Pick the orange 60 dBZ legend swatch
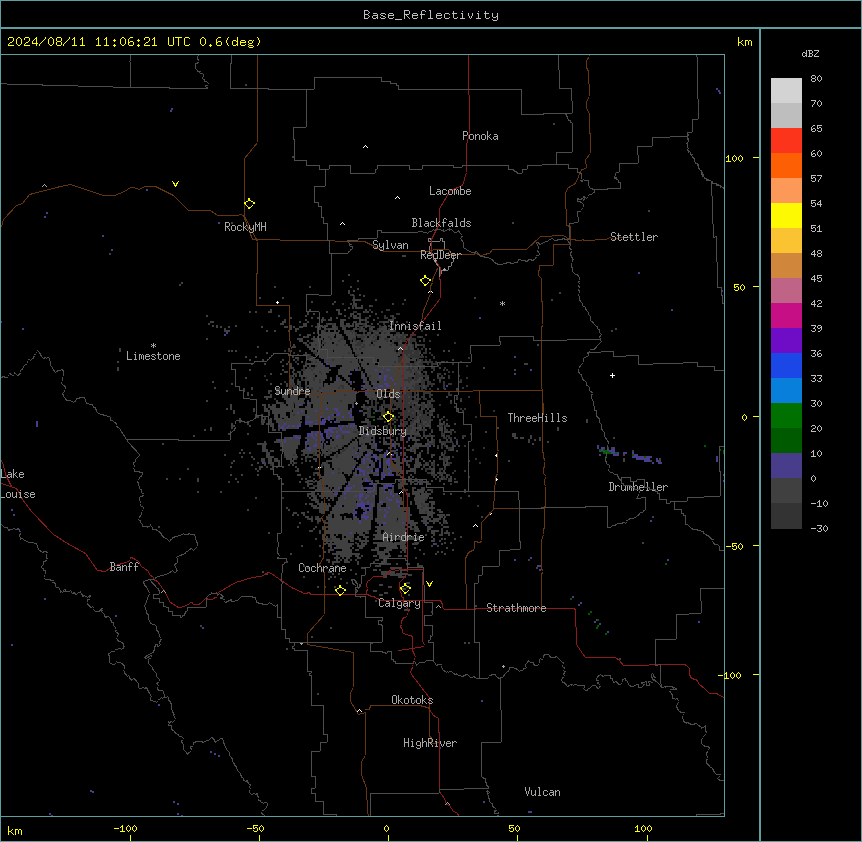 pyautogui.click(x=786, y=165)
